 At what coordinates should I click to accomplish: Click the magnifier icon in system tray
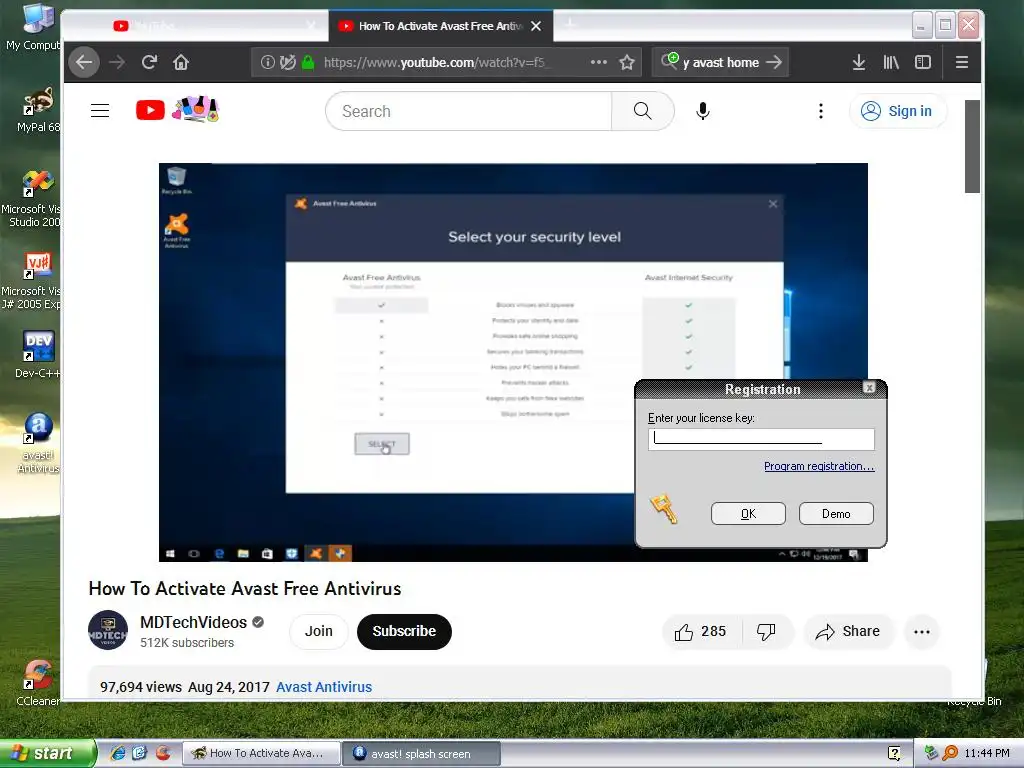[x=950, y=753]
